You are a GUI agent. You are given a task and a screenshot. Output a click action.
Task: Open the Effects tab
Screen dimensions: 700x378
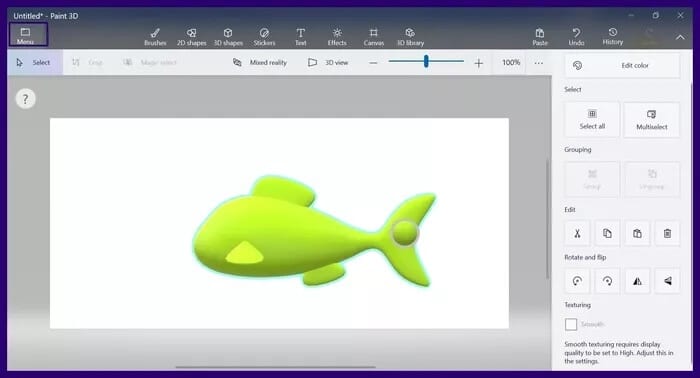[337, 37]
